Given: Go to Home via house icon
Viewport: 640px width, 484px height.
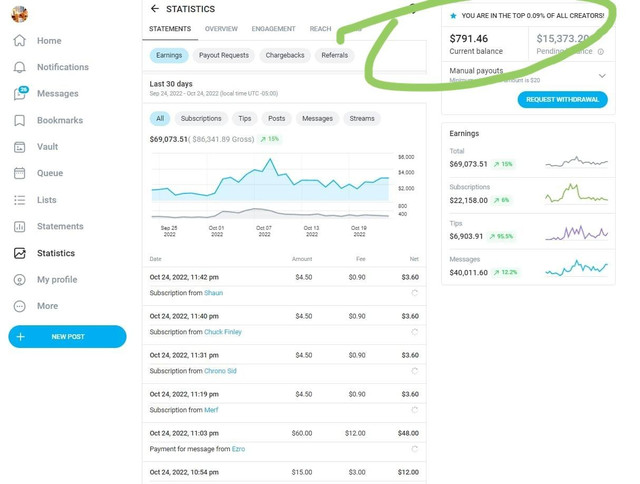Looking at the screenshot, I should point(20,40).
